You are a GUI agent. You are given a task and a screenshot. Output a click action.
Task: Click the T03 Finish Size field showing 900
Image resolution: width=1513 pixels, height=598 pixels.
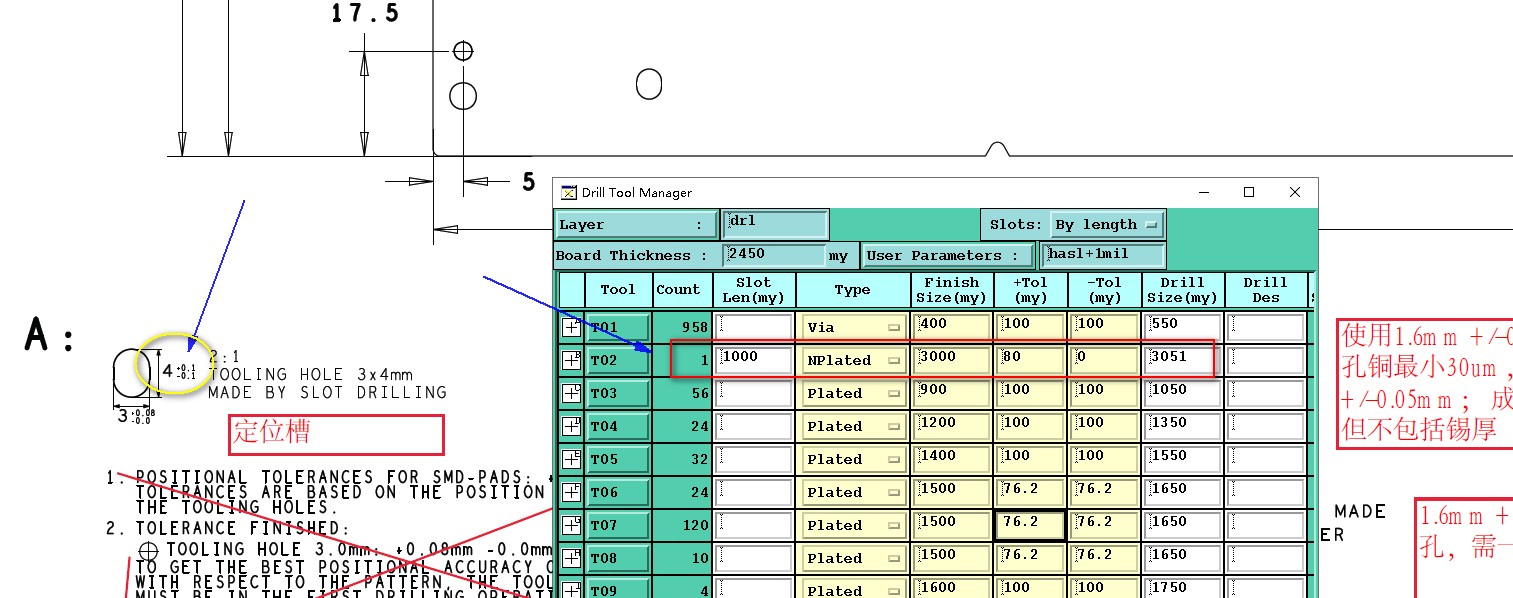tap(953, 393)
